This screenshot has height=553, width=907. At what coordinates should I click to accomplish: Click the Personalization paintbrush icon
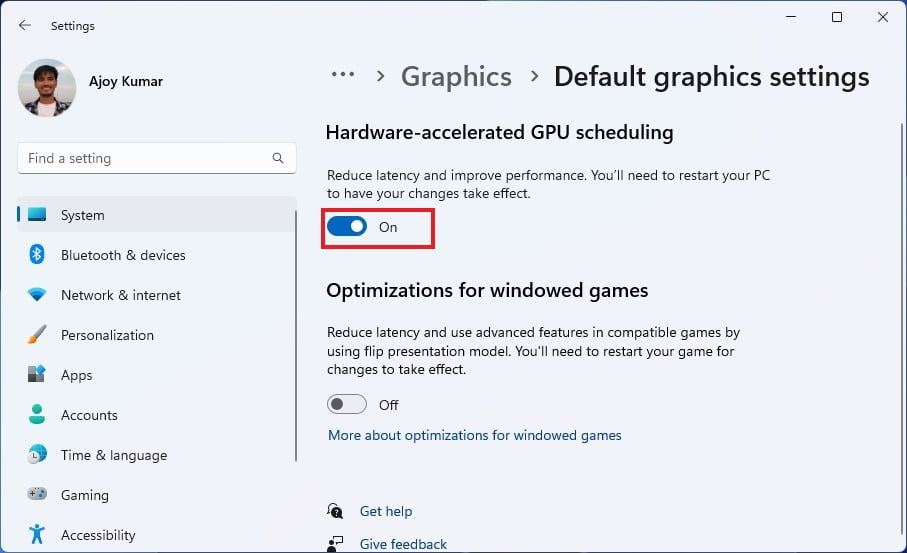(x=37, y=334)
